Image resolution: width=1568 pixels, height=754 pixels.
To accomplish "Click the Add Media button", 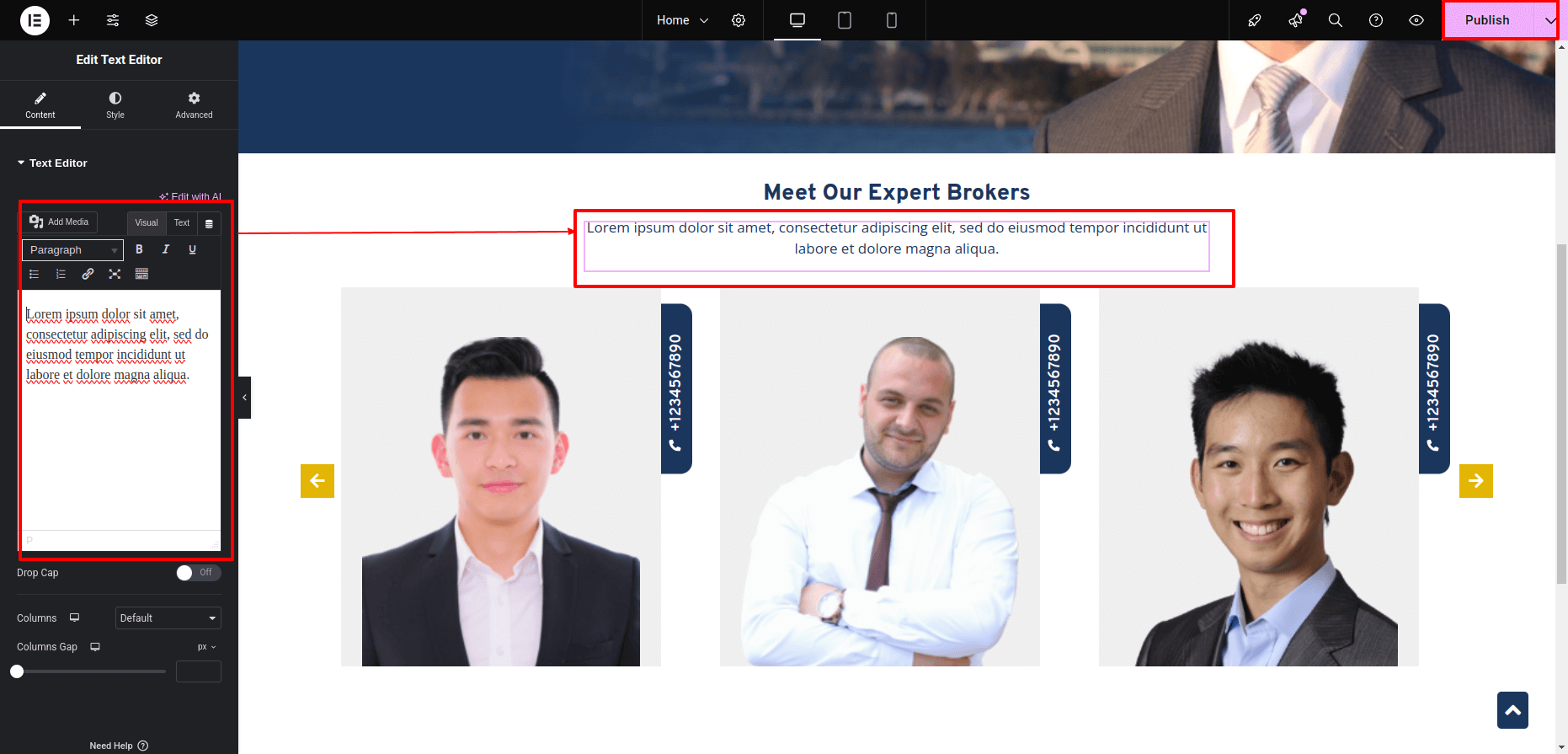I will point(59,222).
